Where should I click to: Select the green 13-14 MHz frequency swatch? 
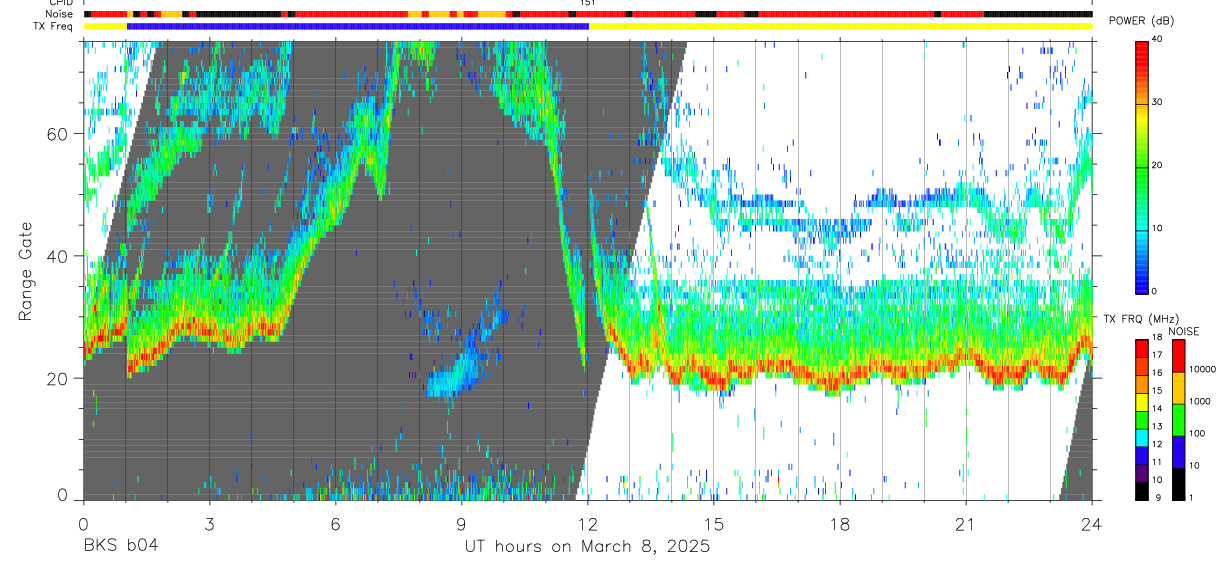(1142, 420)
